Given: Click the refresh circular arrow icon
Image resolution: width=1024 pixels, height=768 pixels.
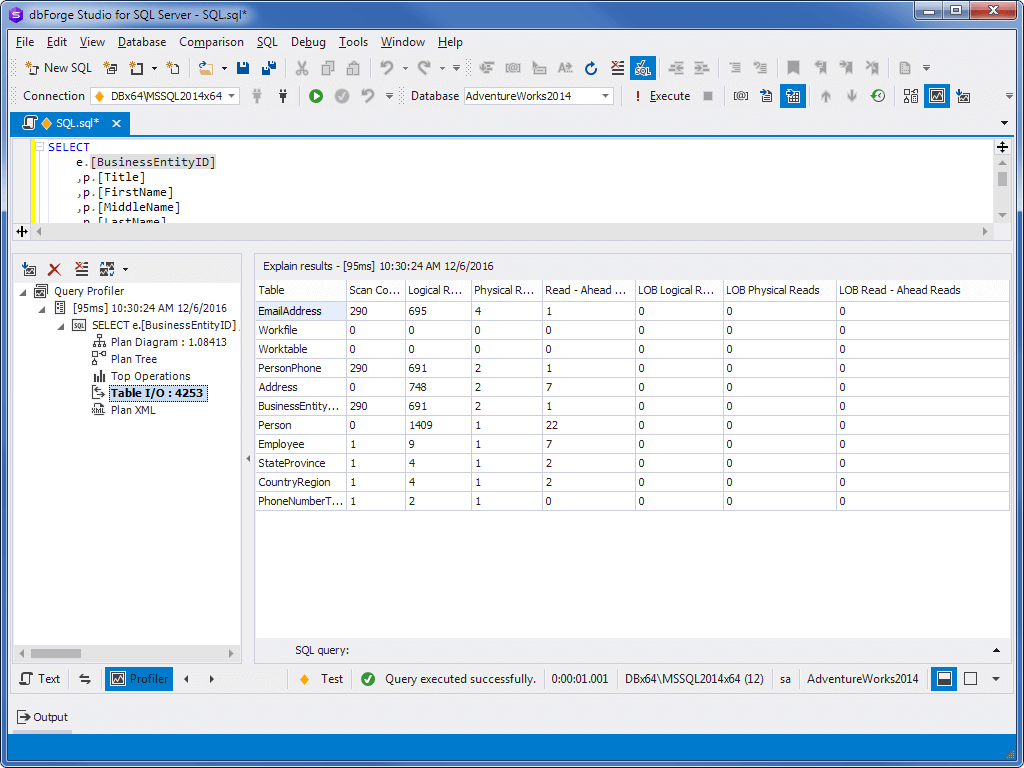Looking at the screenshot, I should (591, 68).
